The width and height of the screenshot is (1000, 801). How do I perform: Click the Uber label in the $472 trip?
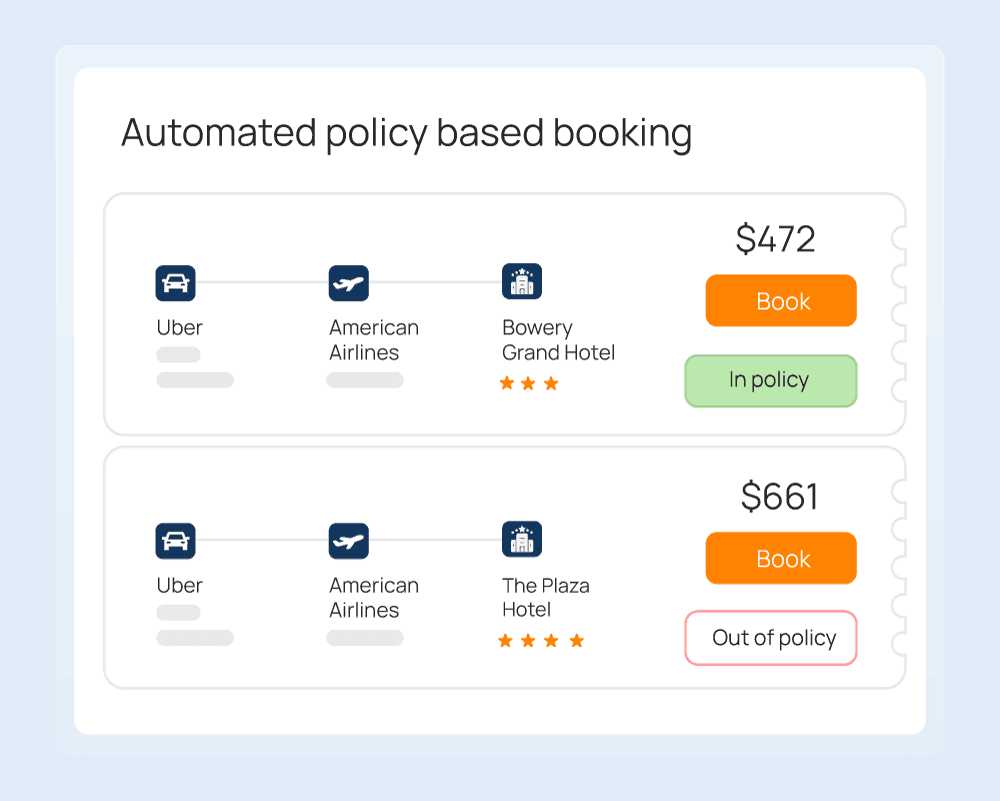click(x=180, y=328)
